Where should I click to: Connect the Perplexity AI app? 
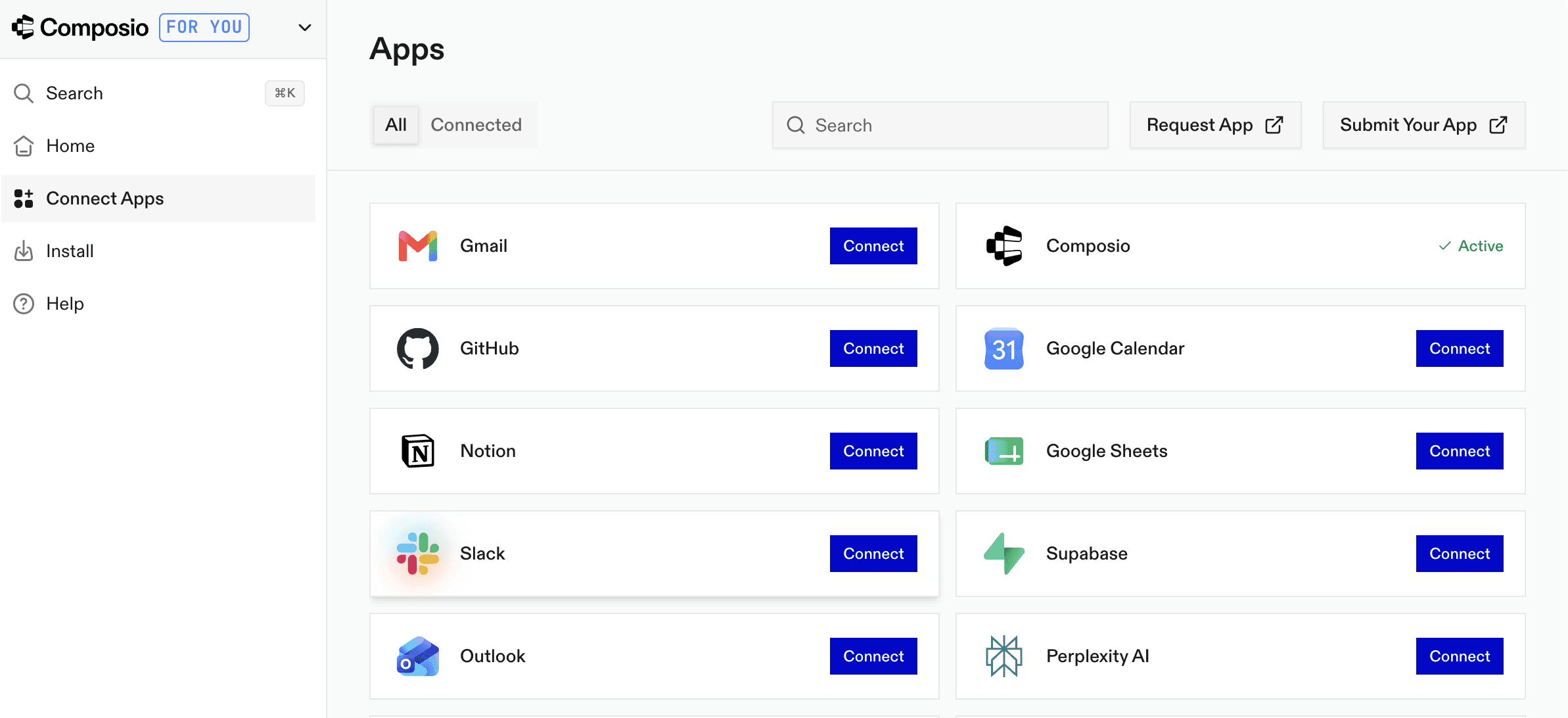point(1460,656)
